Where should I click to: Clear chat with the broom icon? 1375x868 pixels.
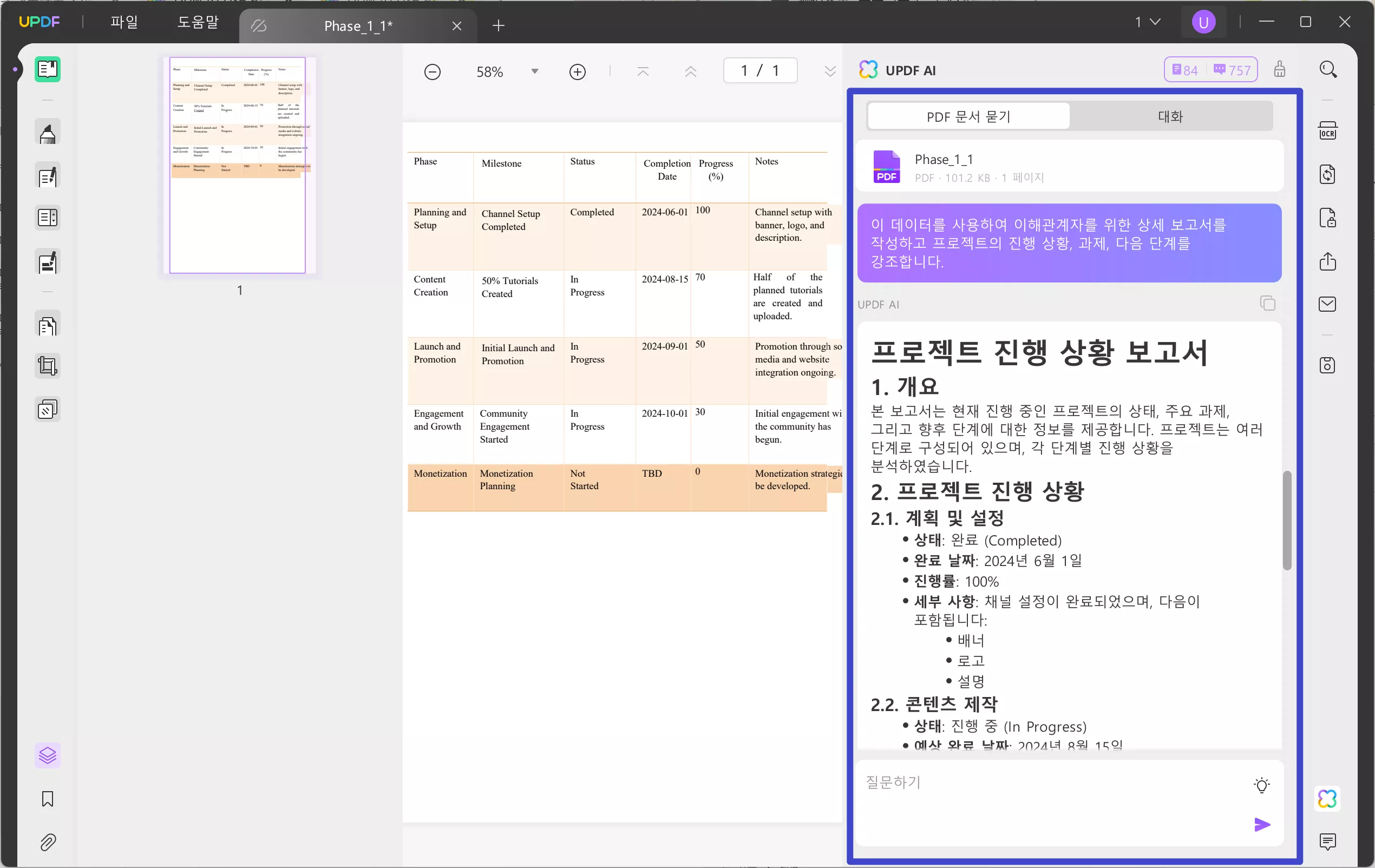click(1280, 70)
